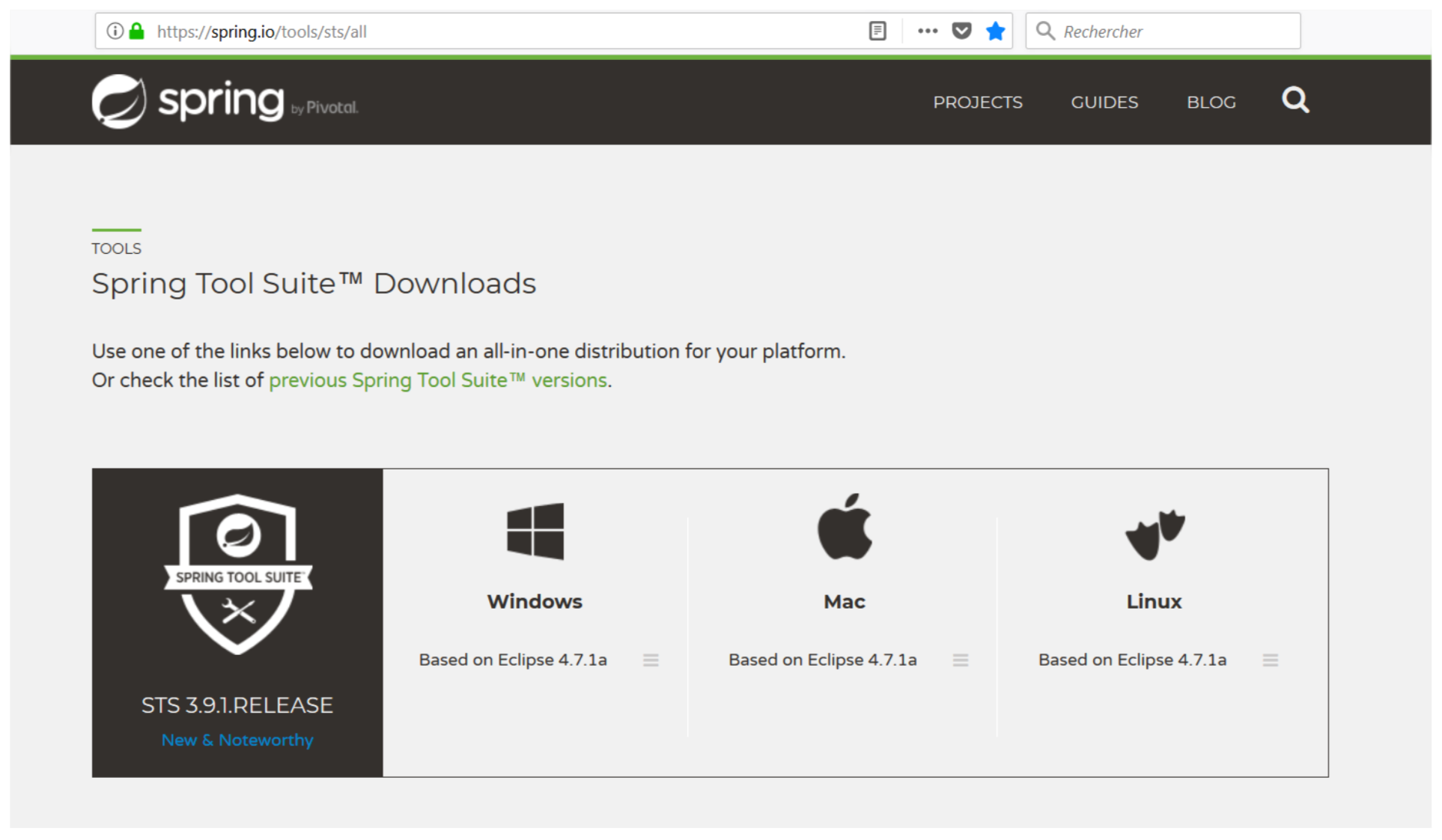This screenshot has width=1442, height=840.
Task: Click the STS 3.9.1.RELEASE text
Action: pos(237,705)
